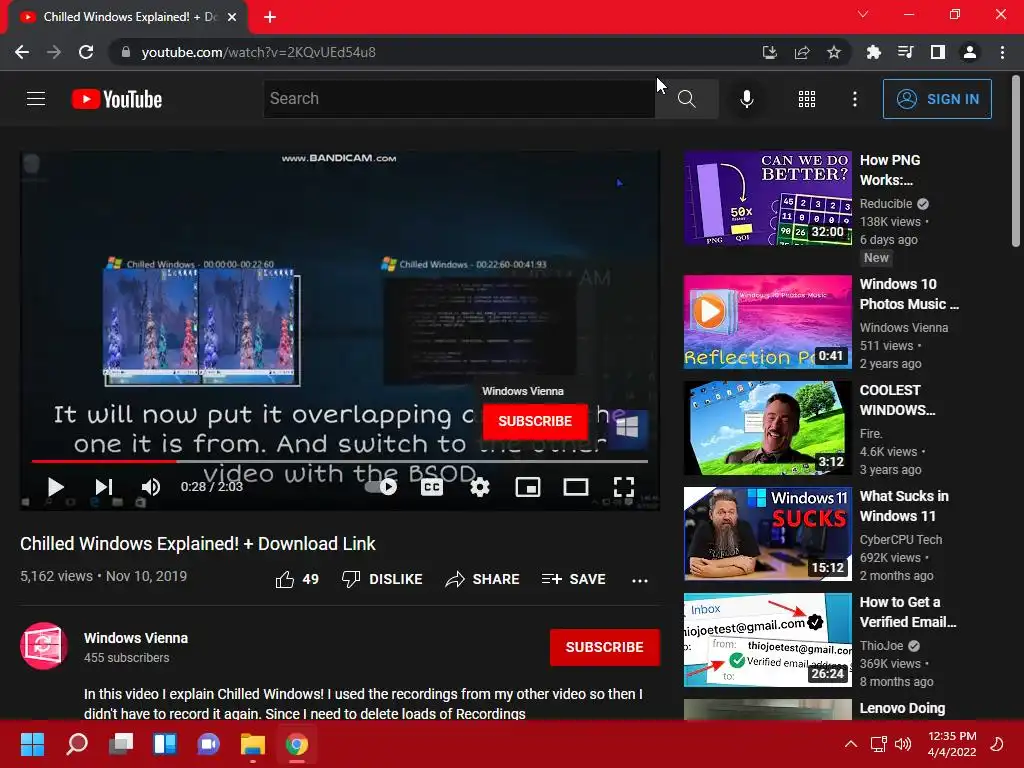Open the Windows Vienna channel avatar
Screen dimensions: 1024x768
44,646
